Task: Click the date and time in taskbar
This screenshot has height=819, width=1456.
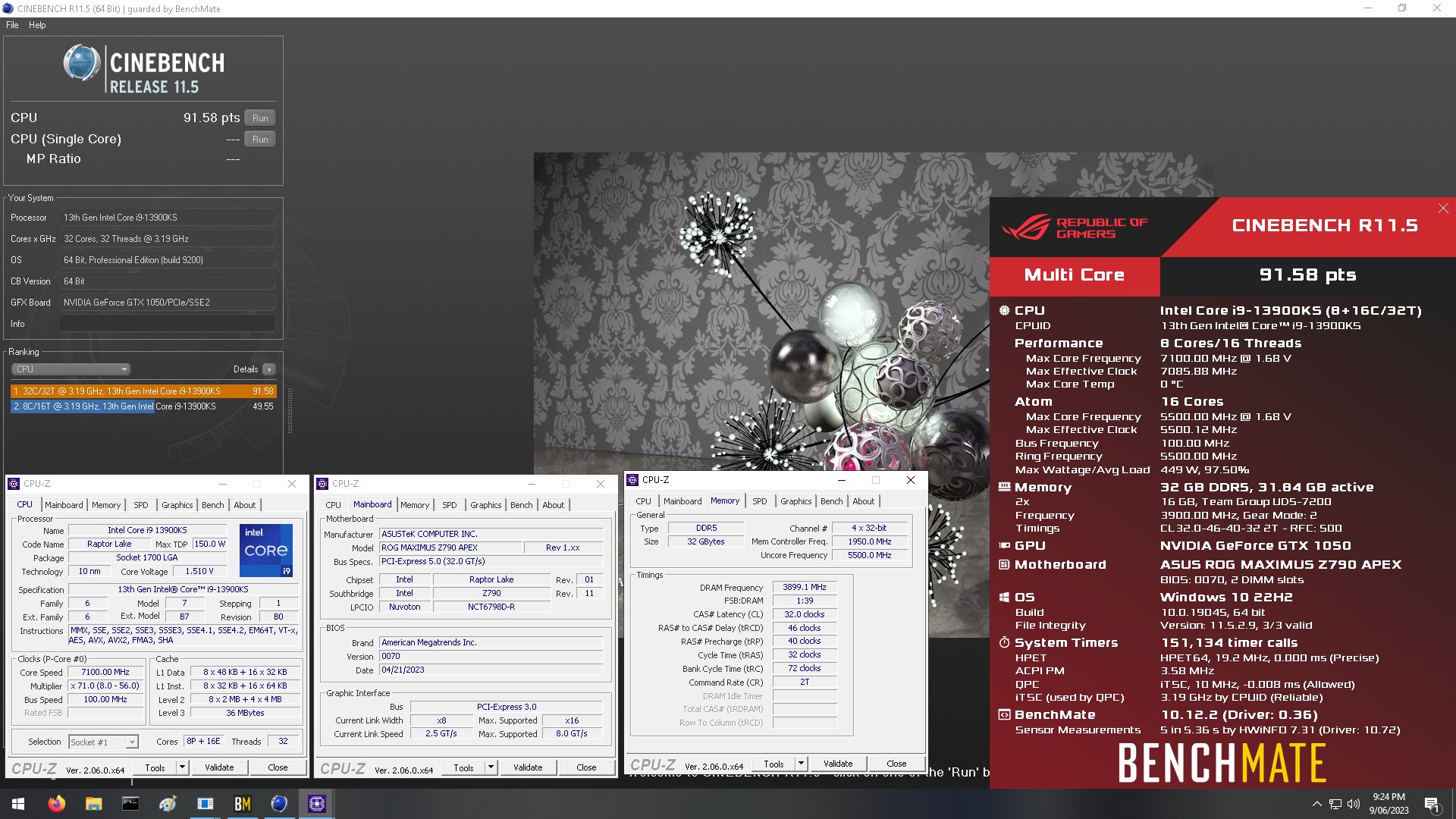Action: click(x=1389, y=804)
